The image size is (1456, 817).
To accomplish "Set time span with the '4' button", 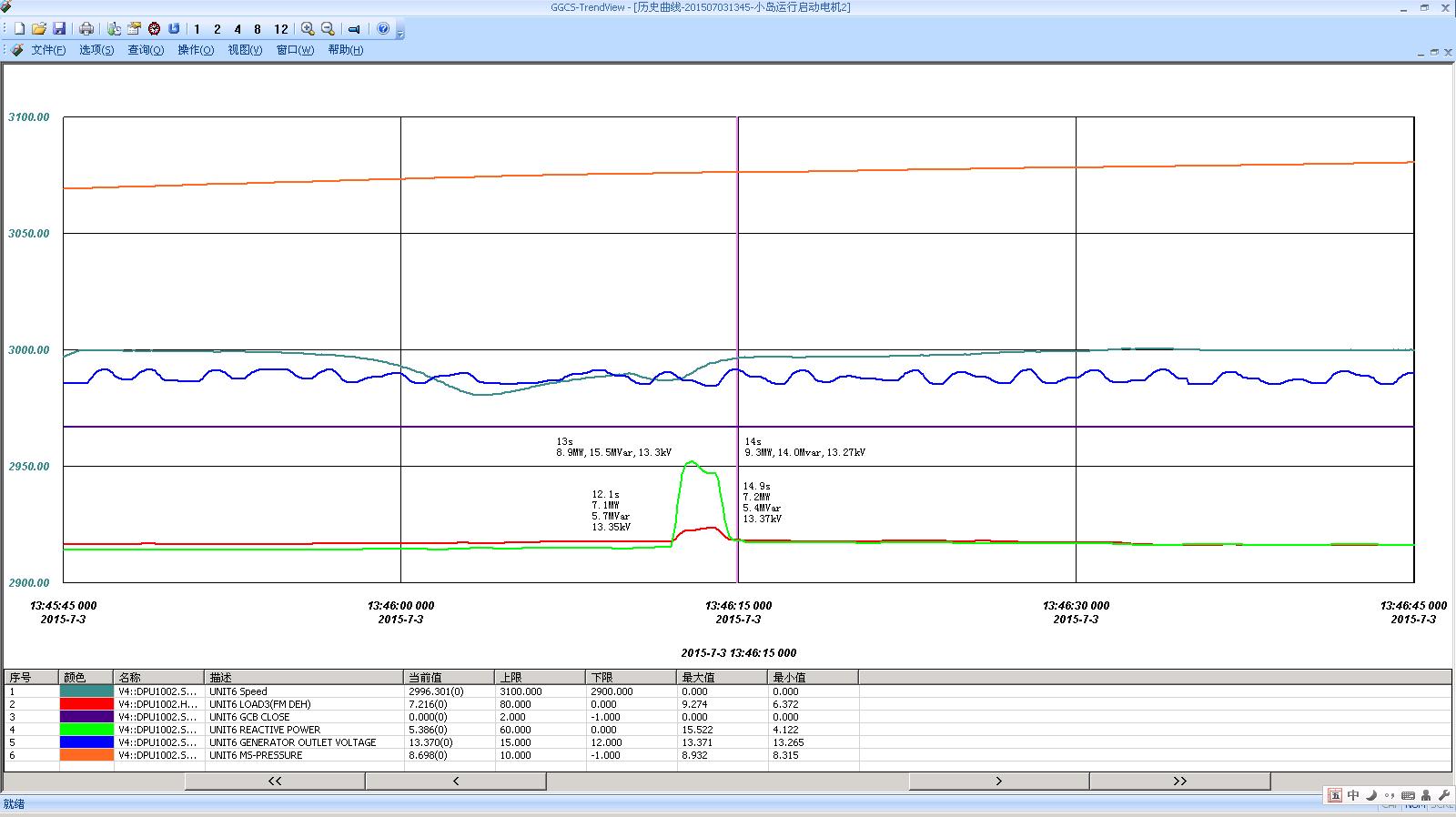I will [238, 29].
